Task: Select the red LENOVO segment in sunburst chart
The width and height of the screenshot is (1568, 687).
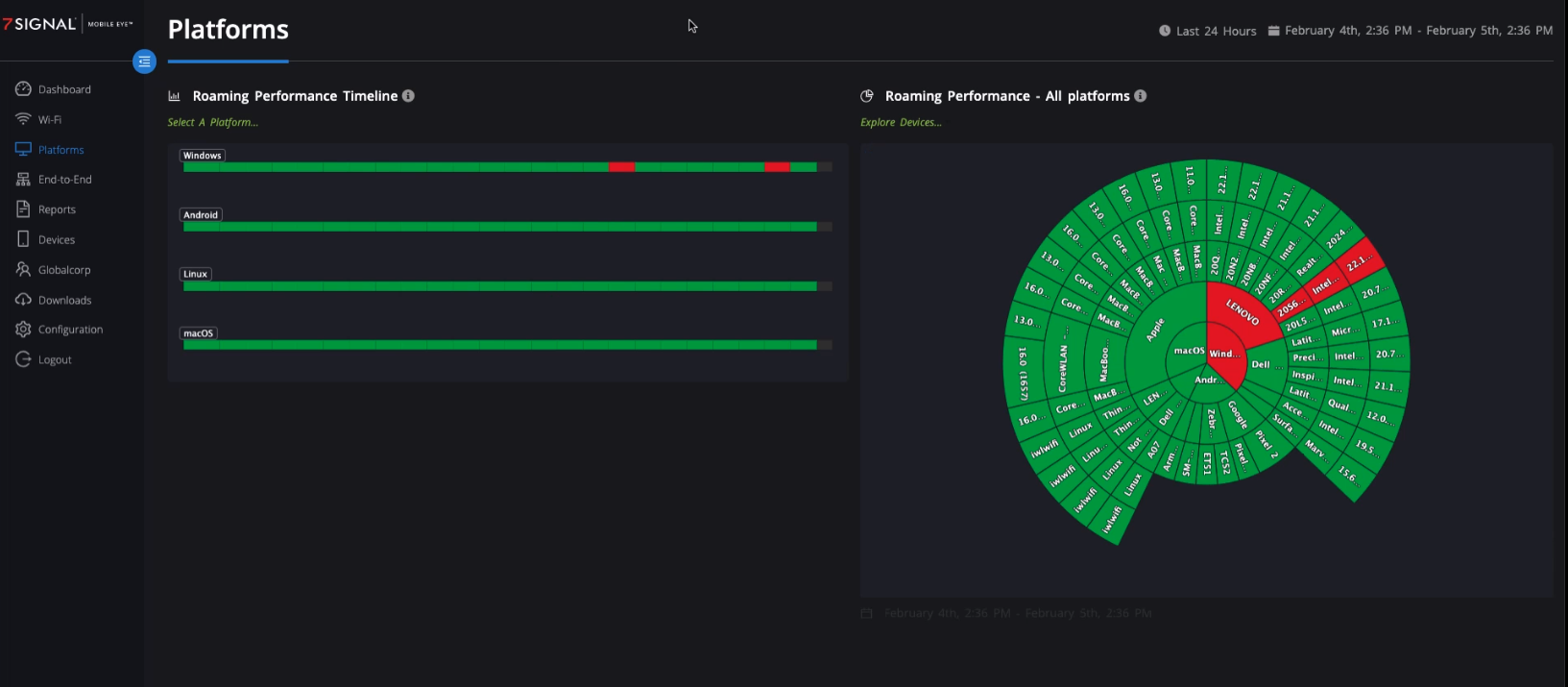Action: pos(1242,312)
